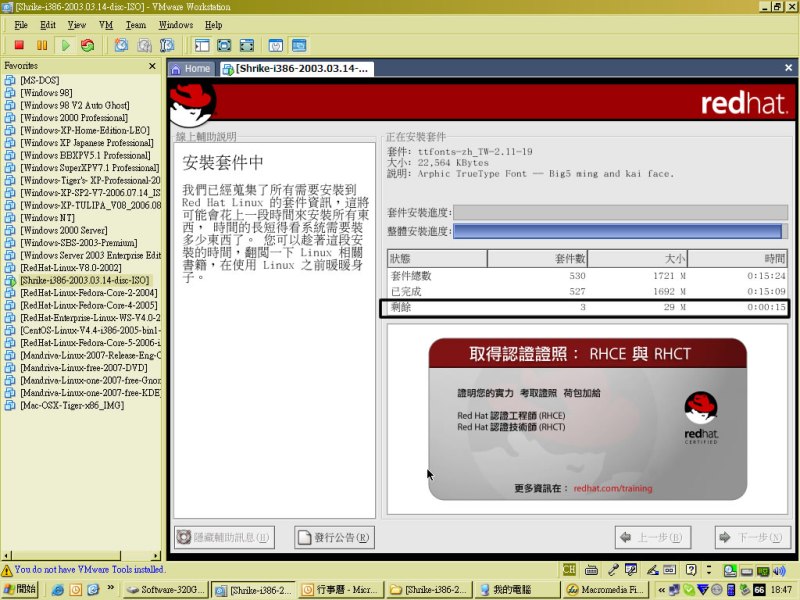Select [Windows-XP-Home-Edition-LEO] favorite
Viewport: 800px width, 600px height.
click(x=85, y=130)
